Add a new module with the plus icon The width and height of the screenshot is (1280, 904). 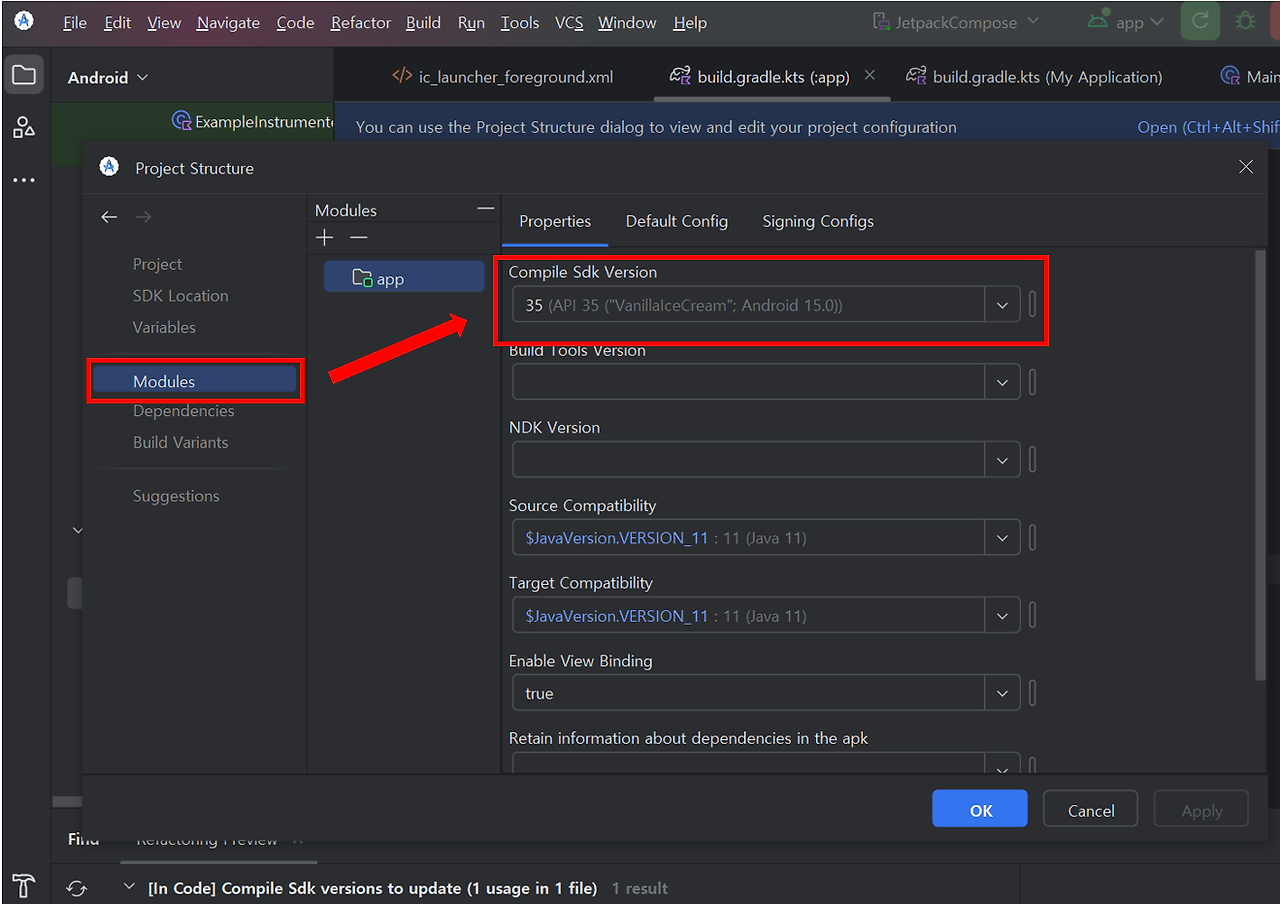[324, 237]
